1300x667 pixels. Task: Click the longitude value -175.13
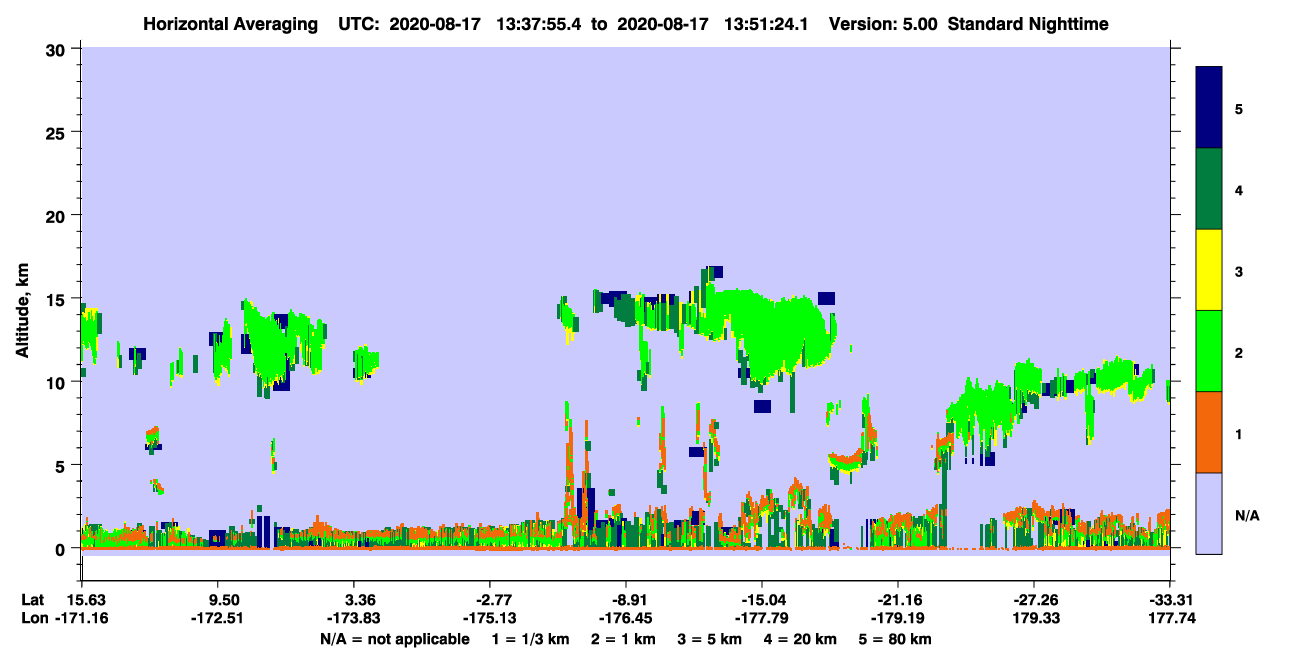coord(489,618)
